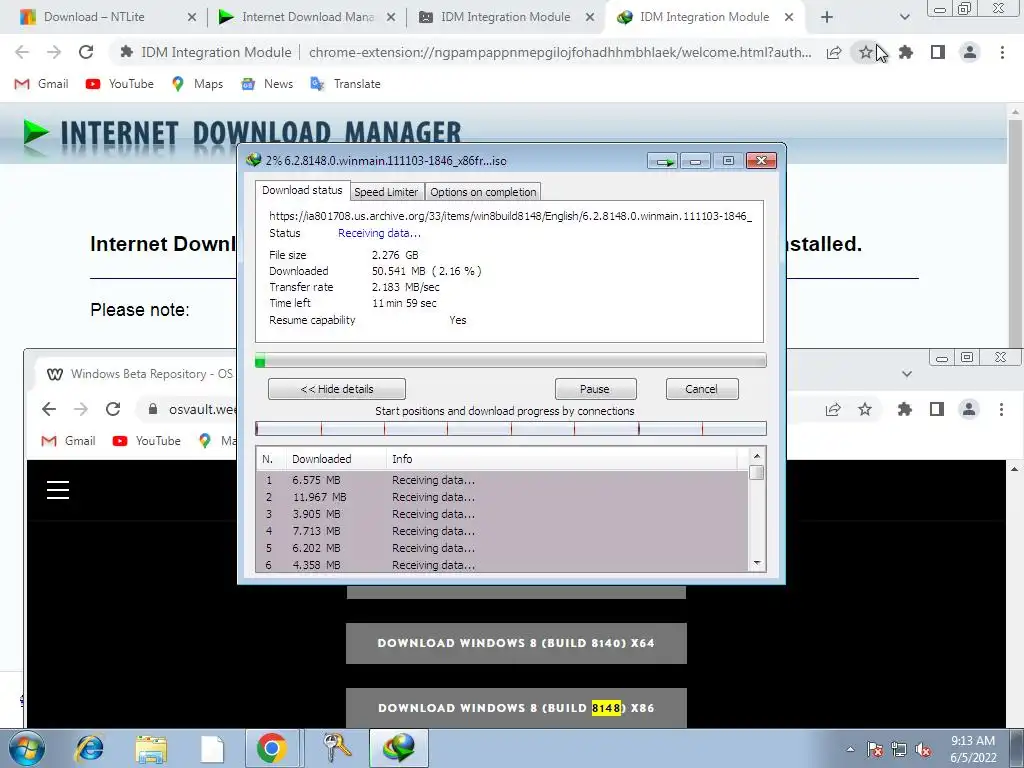Click the Info column header
Screen dimensions: 1024x768
point(562,459)
